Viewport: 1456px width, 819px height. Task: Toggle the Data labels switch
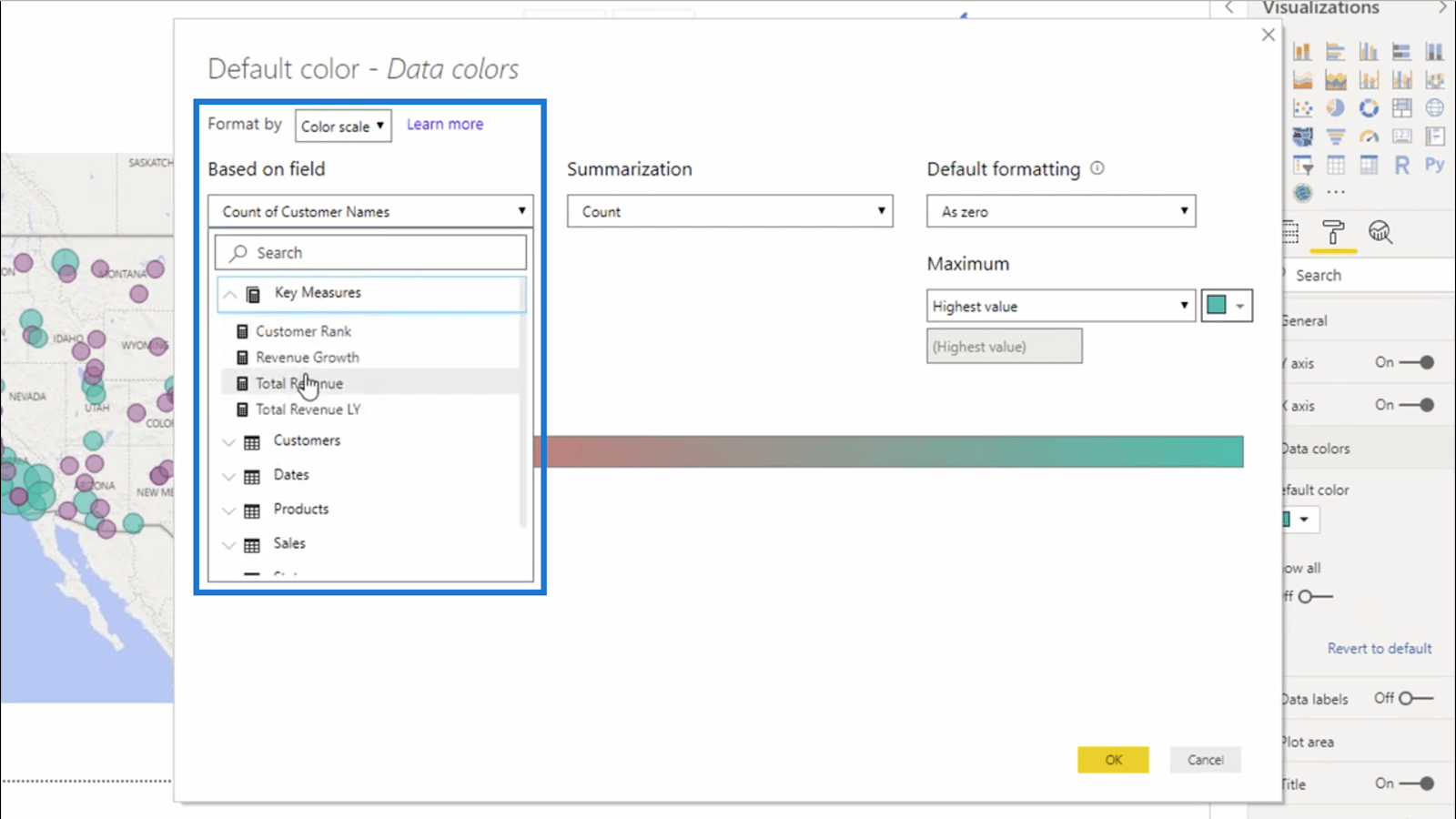[x=1416, y=698]
